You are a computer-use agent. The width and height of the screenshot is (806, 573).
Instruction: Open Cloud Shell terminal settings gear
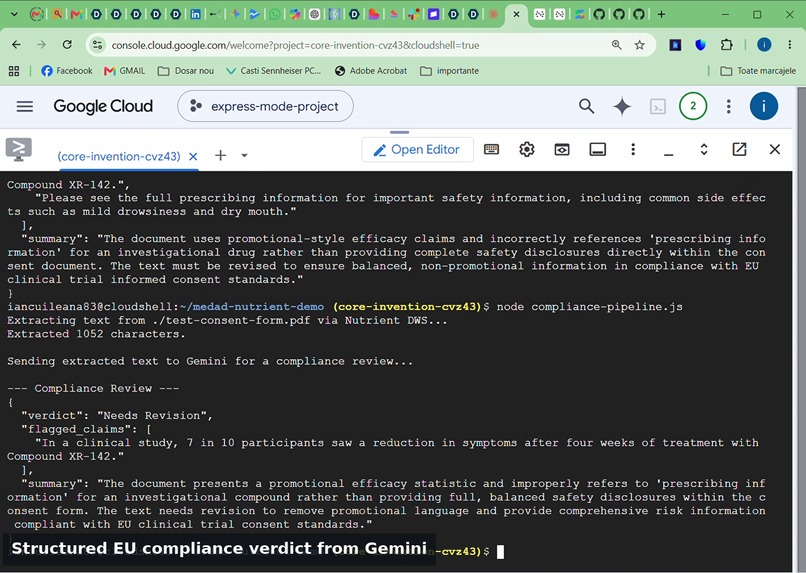[x=527, y=150]
